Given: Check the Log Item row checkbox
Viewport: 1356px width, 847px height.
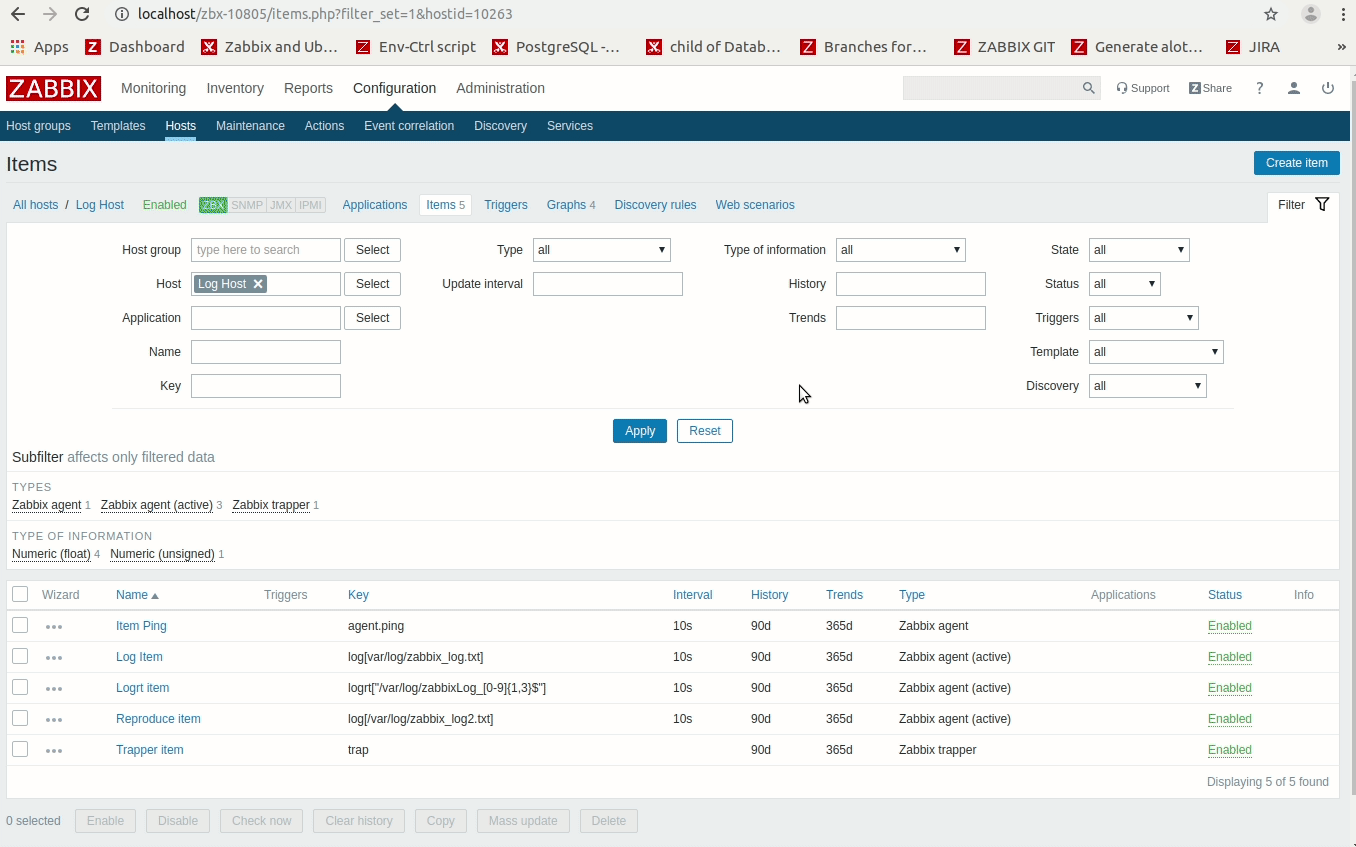Looking at the screenshot, I should click(20, 656).
